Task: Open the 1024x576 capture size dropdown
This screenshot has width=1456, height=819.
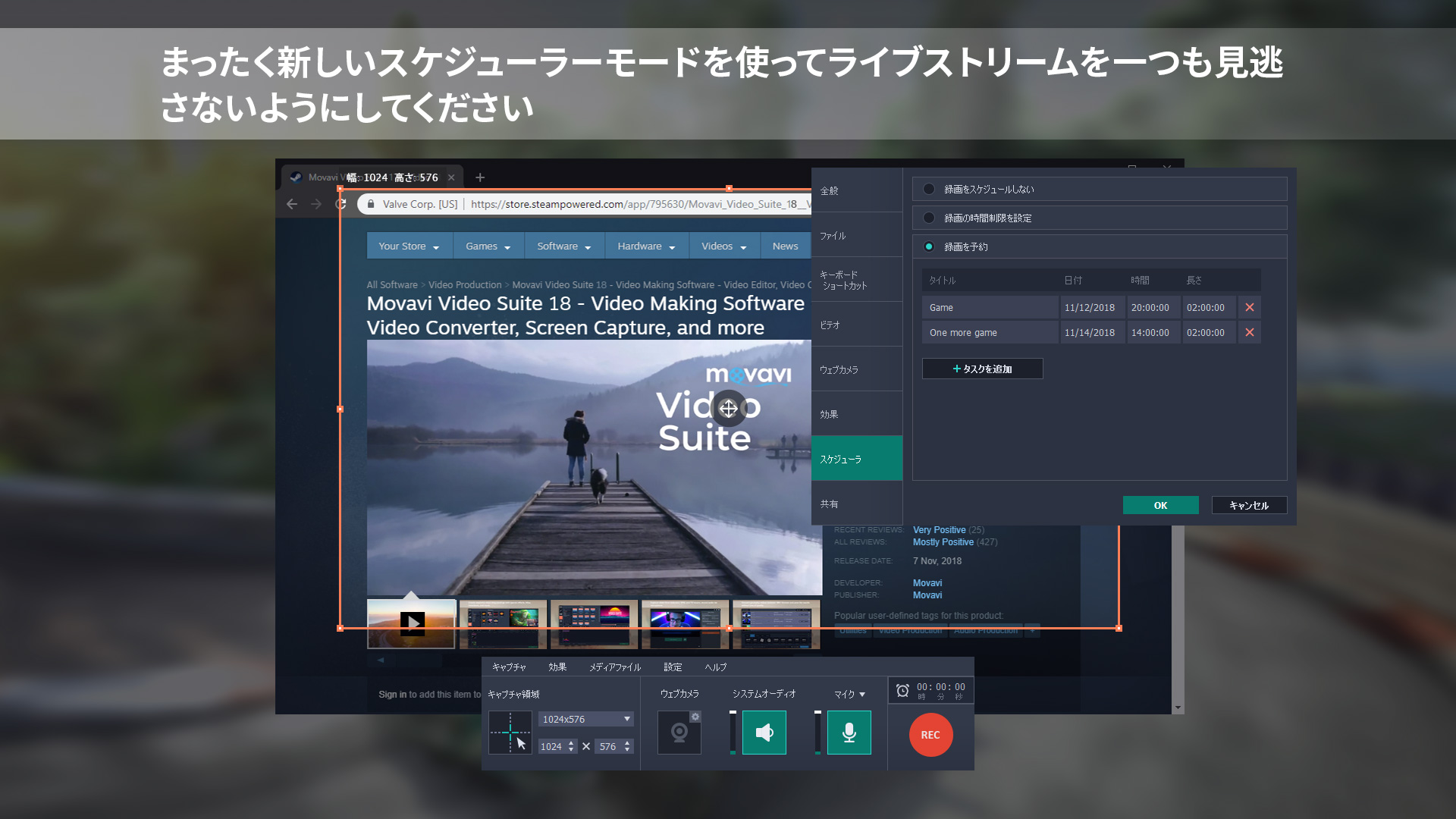Action: 586,719
